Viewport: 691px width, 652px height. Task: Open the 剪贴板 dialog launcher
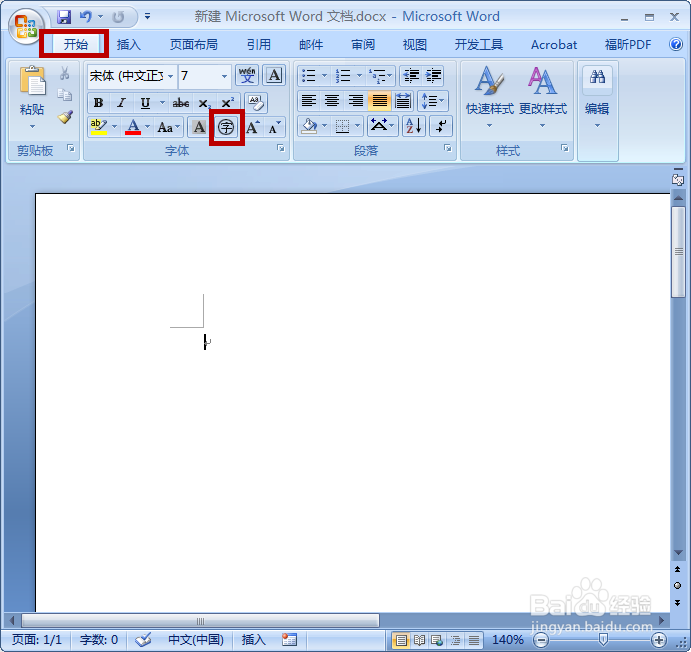(x=71, y=148)
